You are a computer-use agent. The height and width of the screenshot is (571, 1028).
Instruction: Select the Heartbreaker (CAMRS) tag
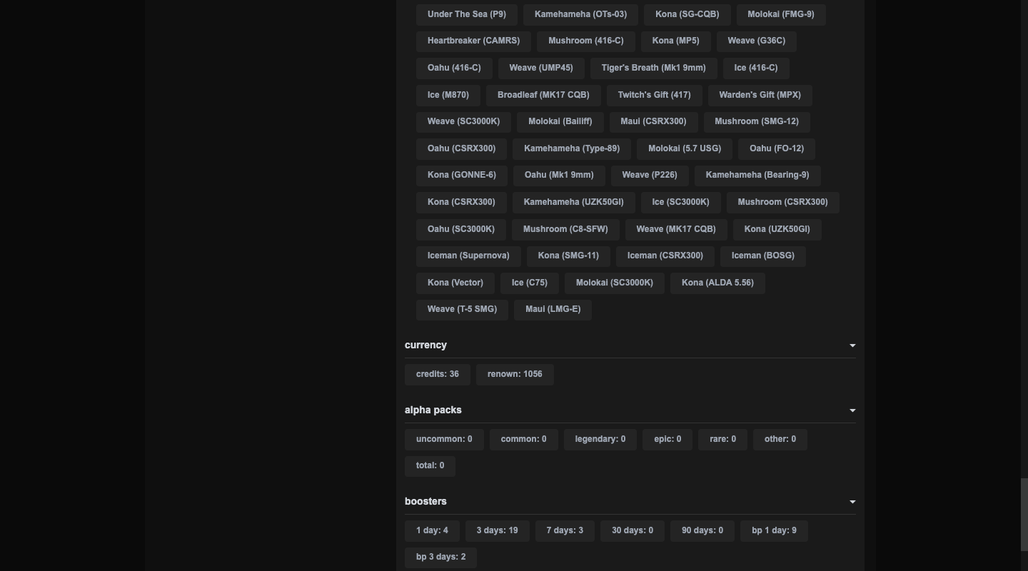click(473, 41)
